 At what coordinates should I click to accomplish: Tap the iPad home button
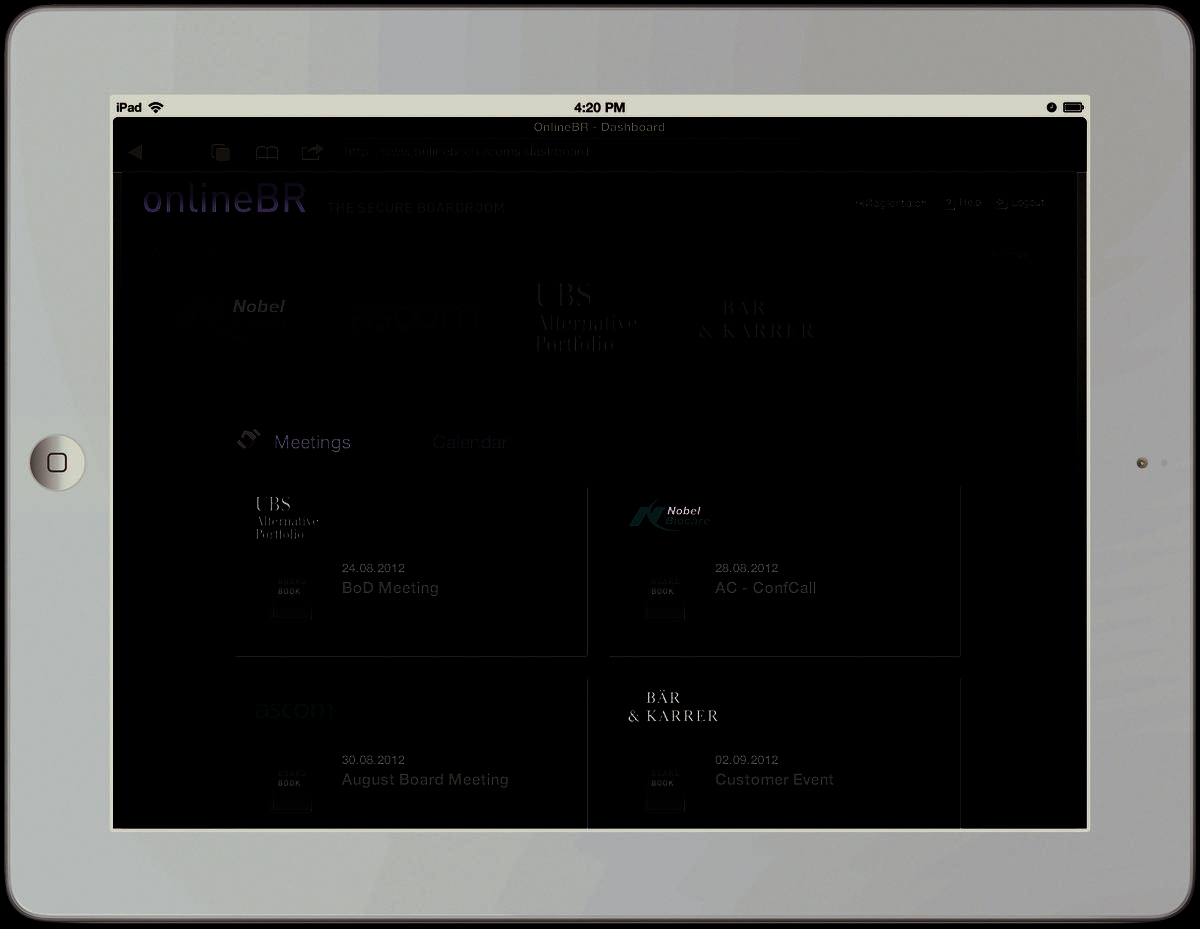click(57, 462)
